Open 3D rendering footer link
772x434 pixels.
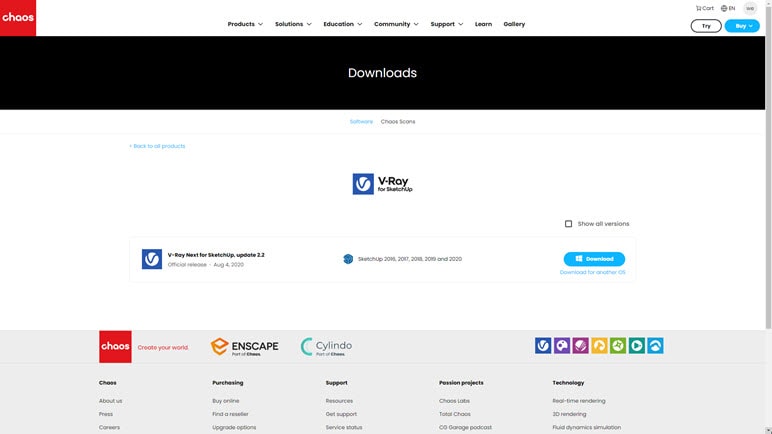[569, 414]
